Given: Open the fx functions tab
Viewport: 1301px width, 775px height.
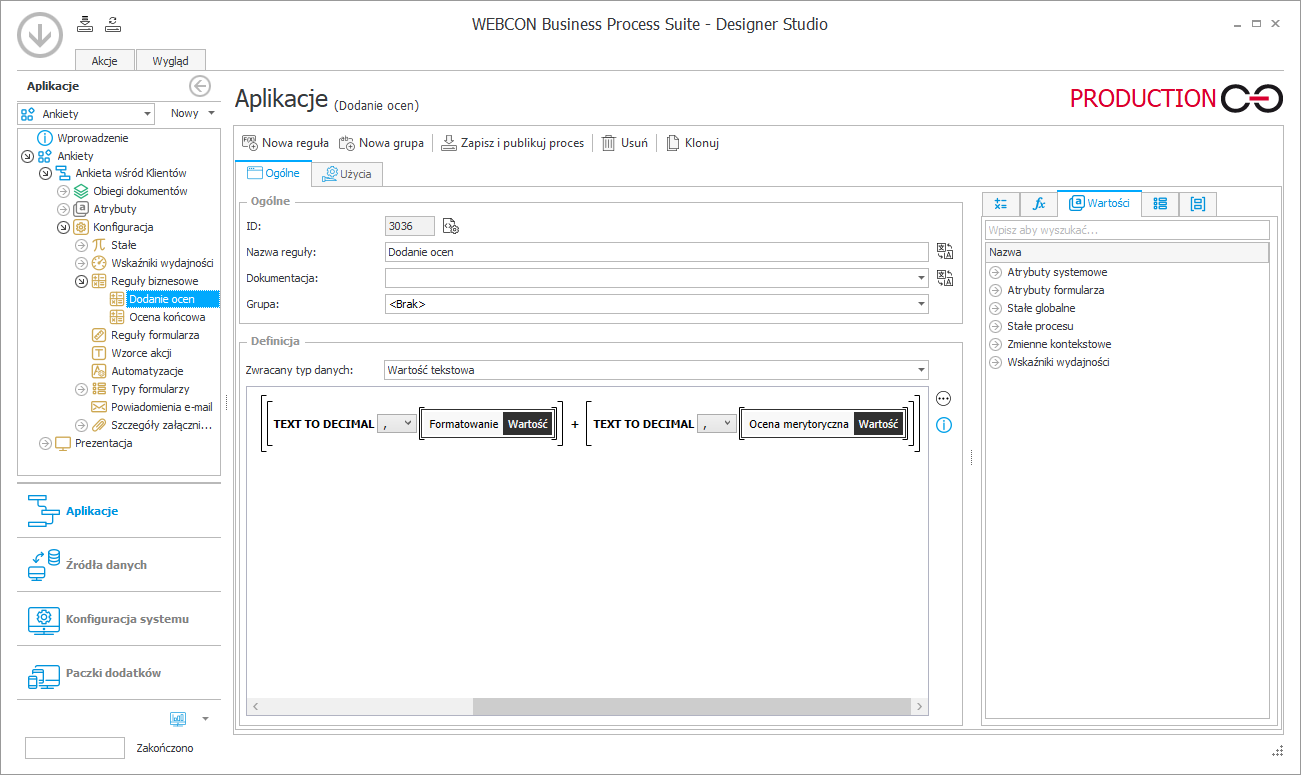Looking at the screenshot, I should tap(1039, 204).
